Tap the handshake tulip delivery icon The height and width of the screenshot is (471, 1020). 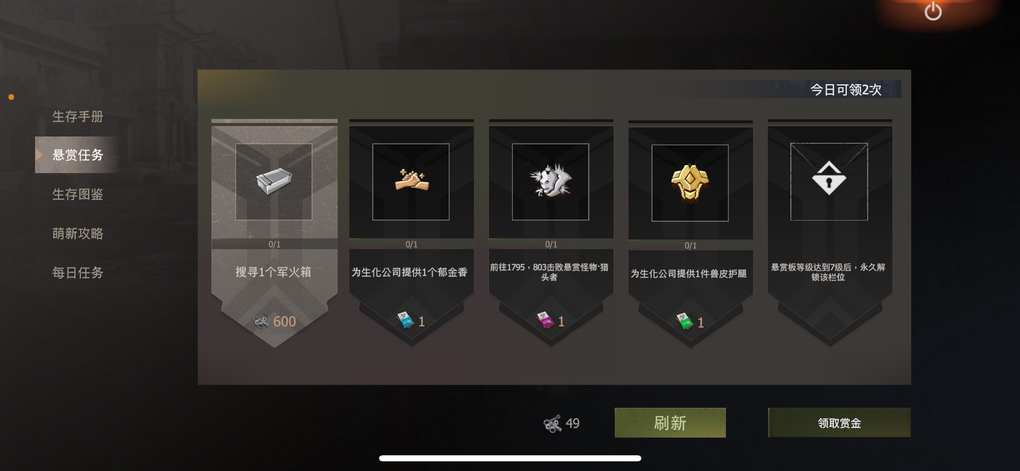tap(410, 181)
